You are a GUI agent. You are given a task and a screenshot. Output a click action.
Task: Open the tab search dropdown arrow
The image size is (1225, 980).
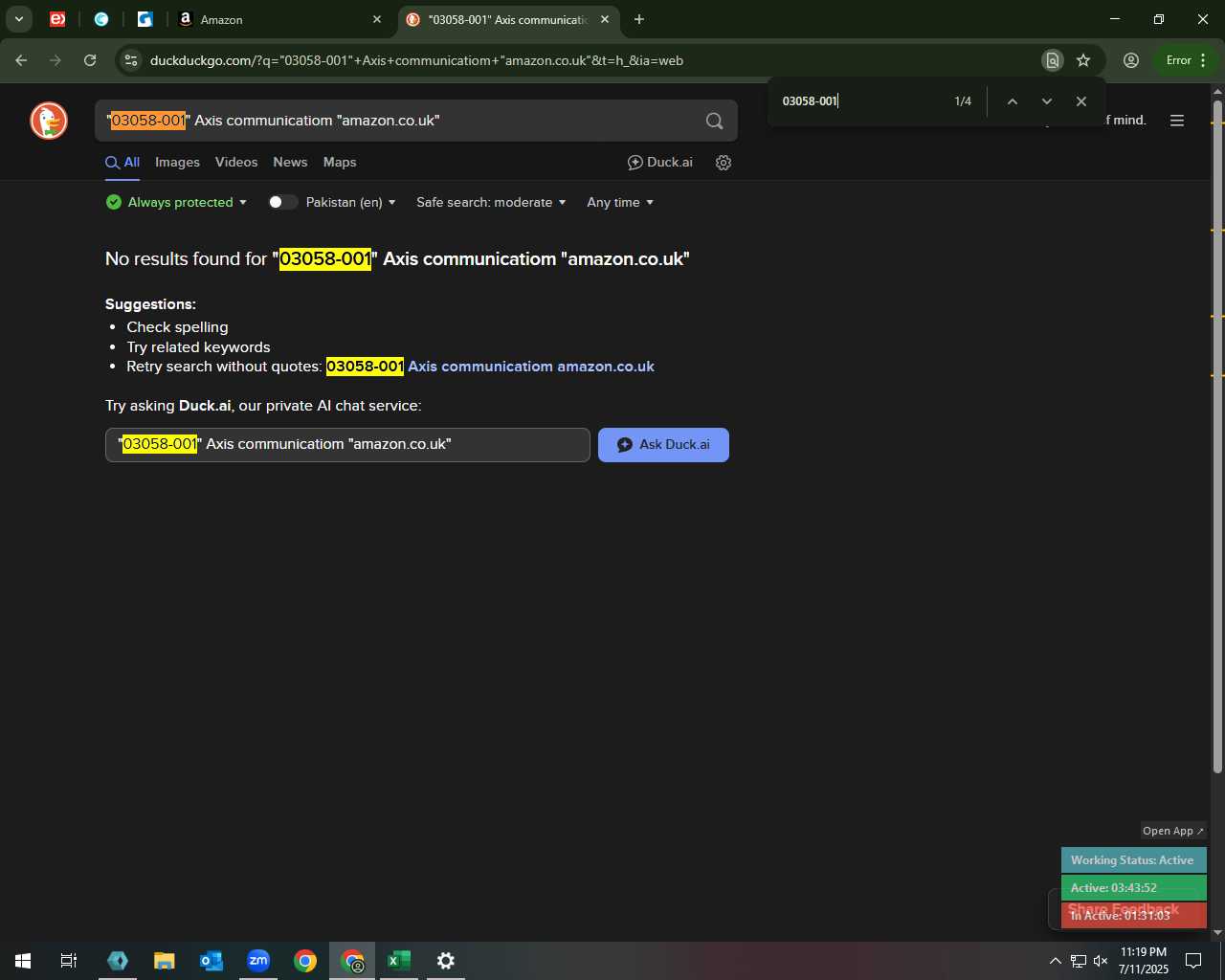(18, 19)
